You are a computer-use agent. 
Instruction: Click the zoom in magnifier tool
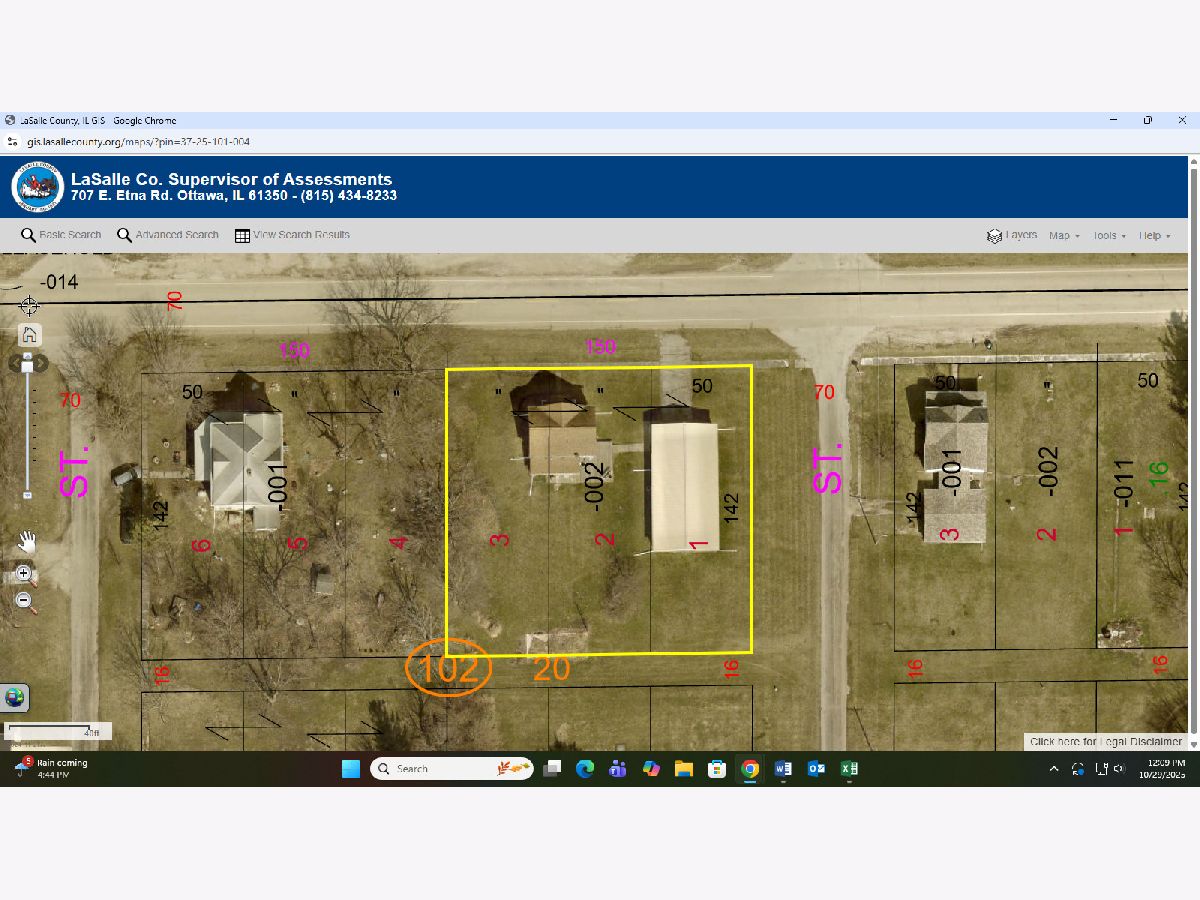(x=25, y=574)
